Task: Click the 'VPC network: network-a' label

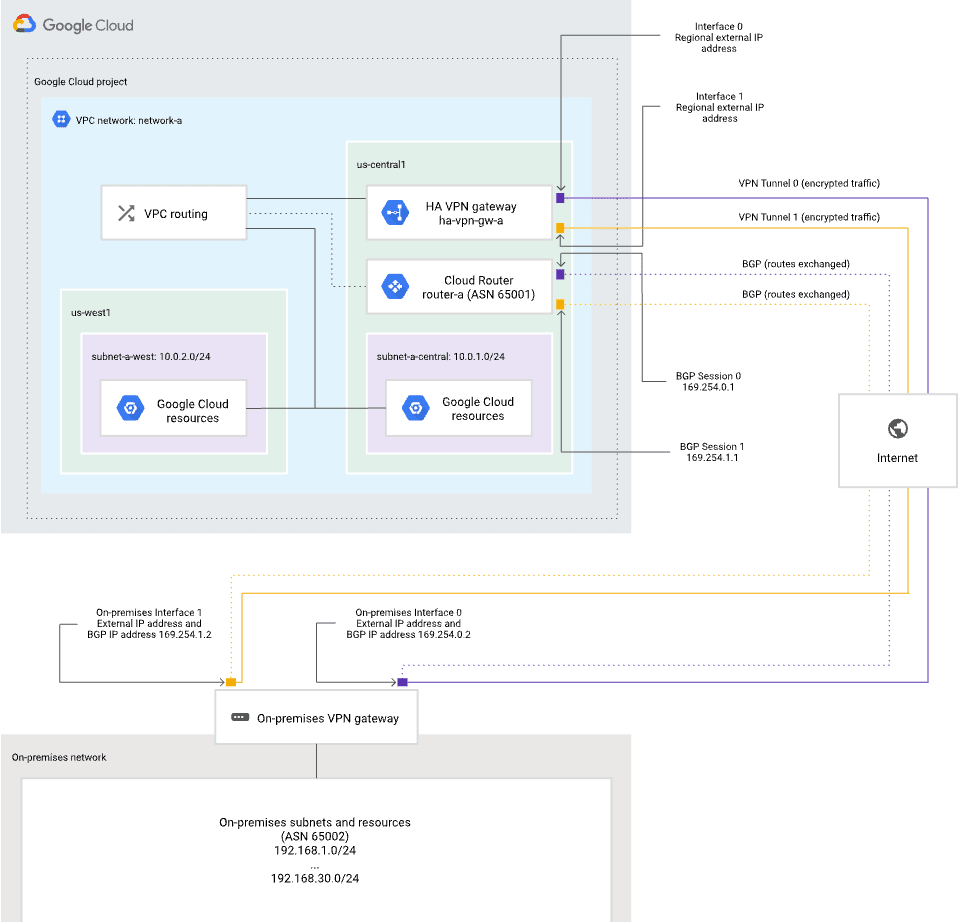Action: 129,120
